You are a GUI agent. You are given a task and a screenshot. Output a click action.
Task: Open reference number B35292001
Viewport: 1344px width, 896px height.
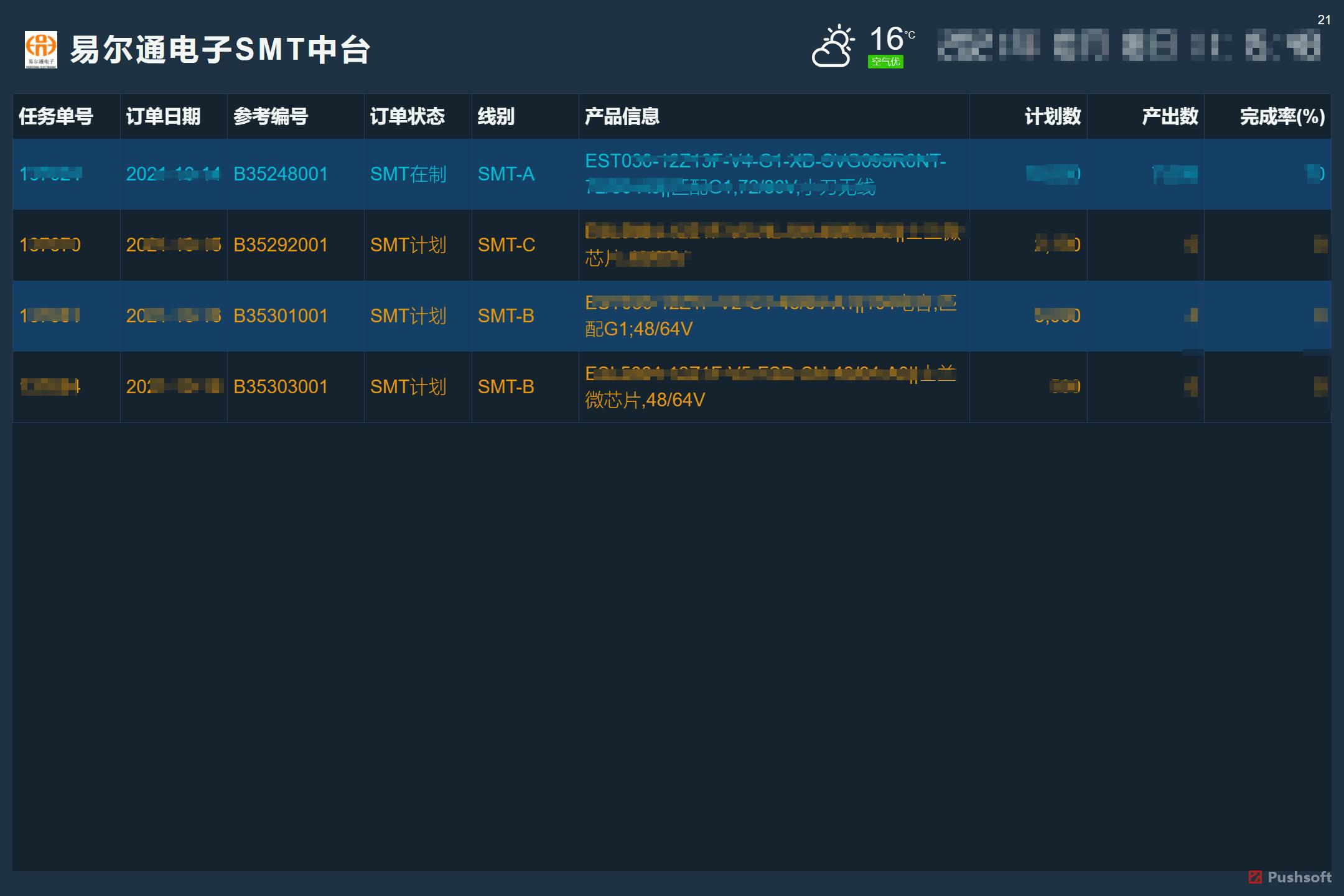280,245
